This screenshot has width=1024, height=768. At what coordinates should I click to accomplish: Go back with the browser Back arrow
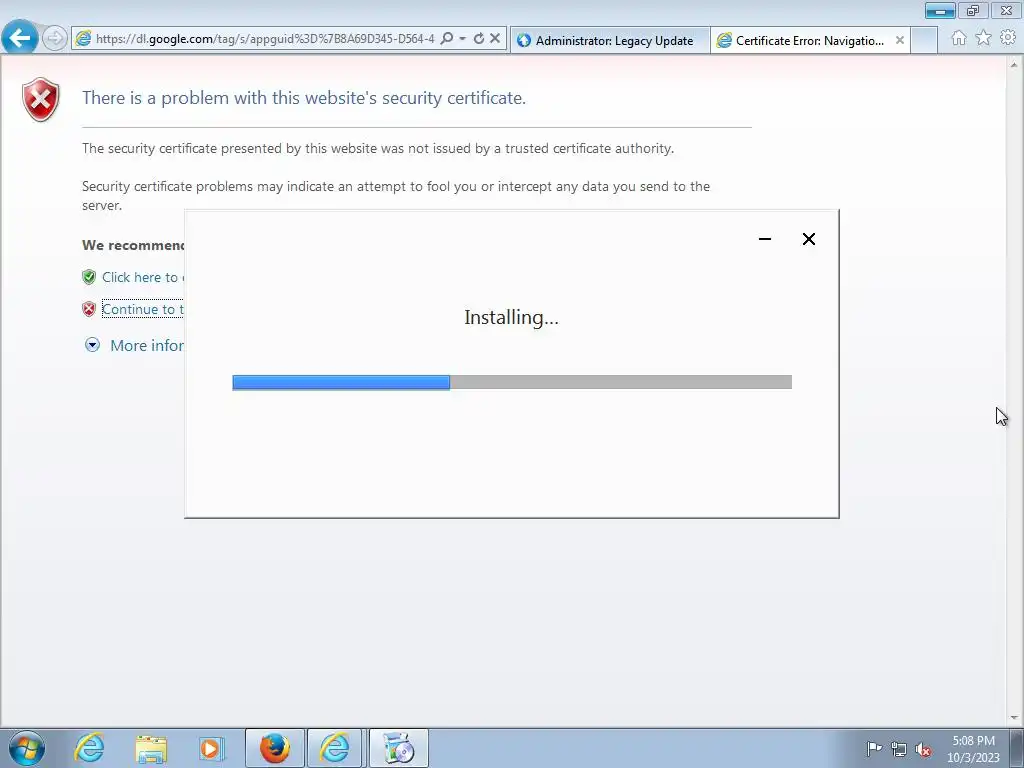point(20,38)
